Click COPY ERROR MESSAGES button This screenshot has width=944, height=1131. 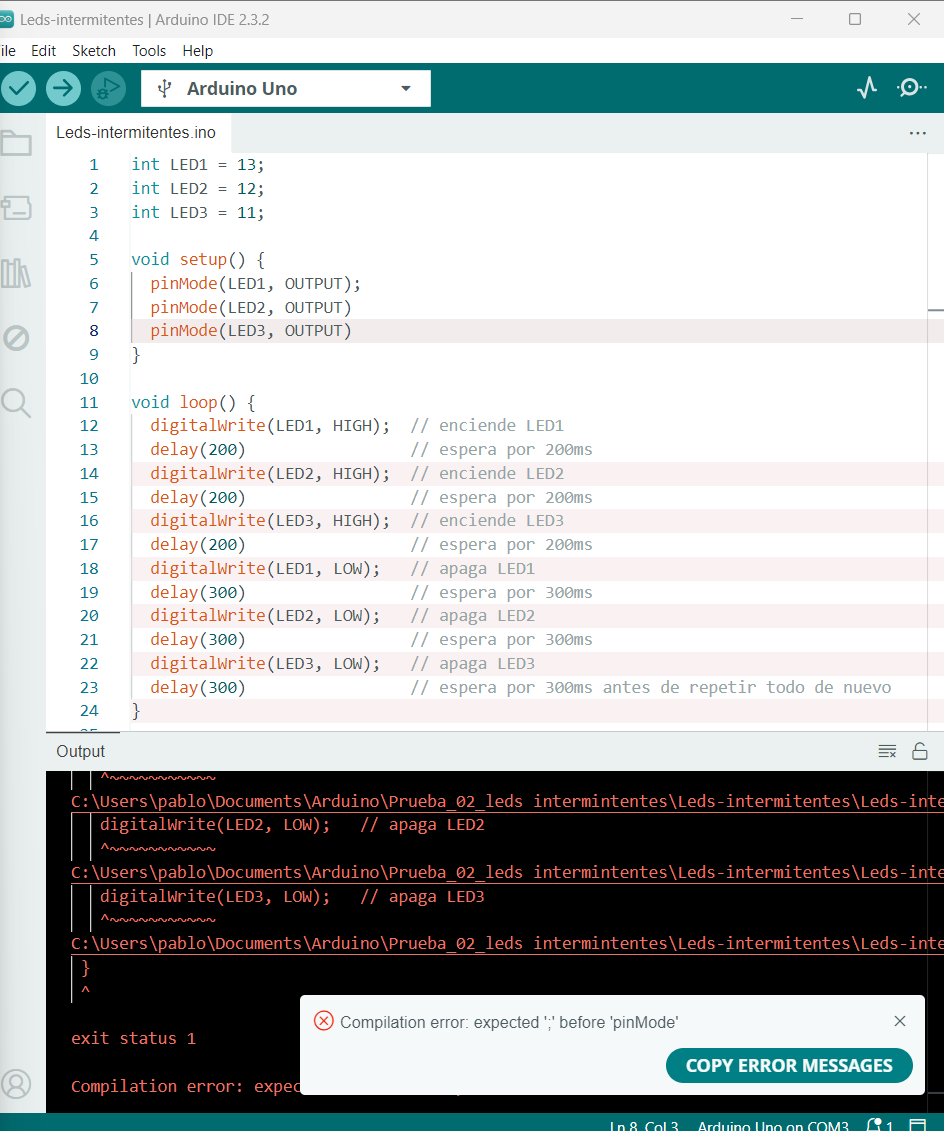click(x=789, y=1065)
